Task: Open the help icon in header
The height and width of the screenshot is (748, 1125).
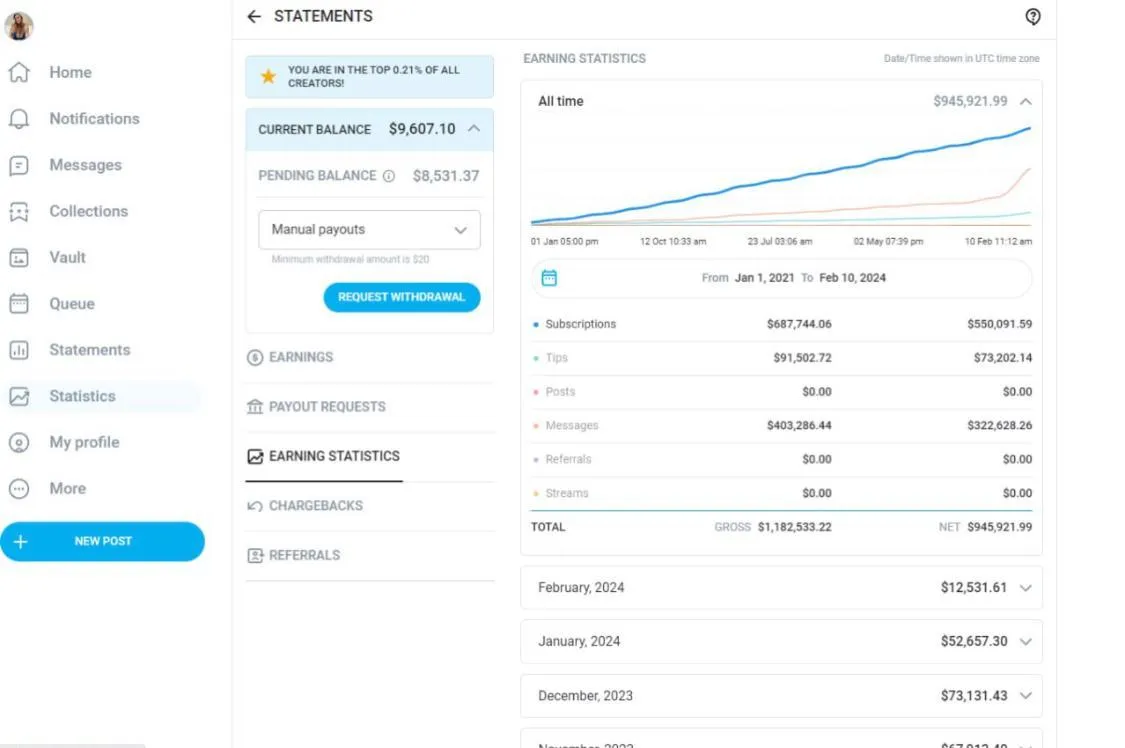Action: (x=1032, y=16)
